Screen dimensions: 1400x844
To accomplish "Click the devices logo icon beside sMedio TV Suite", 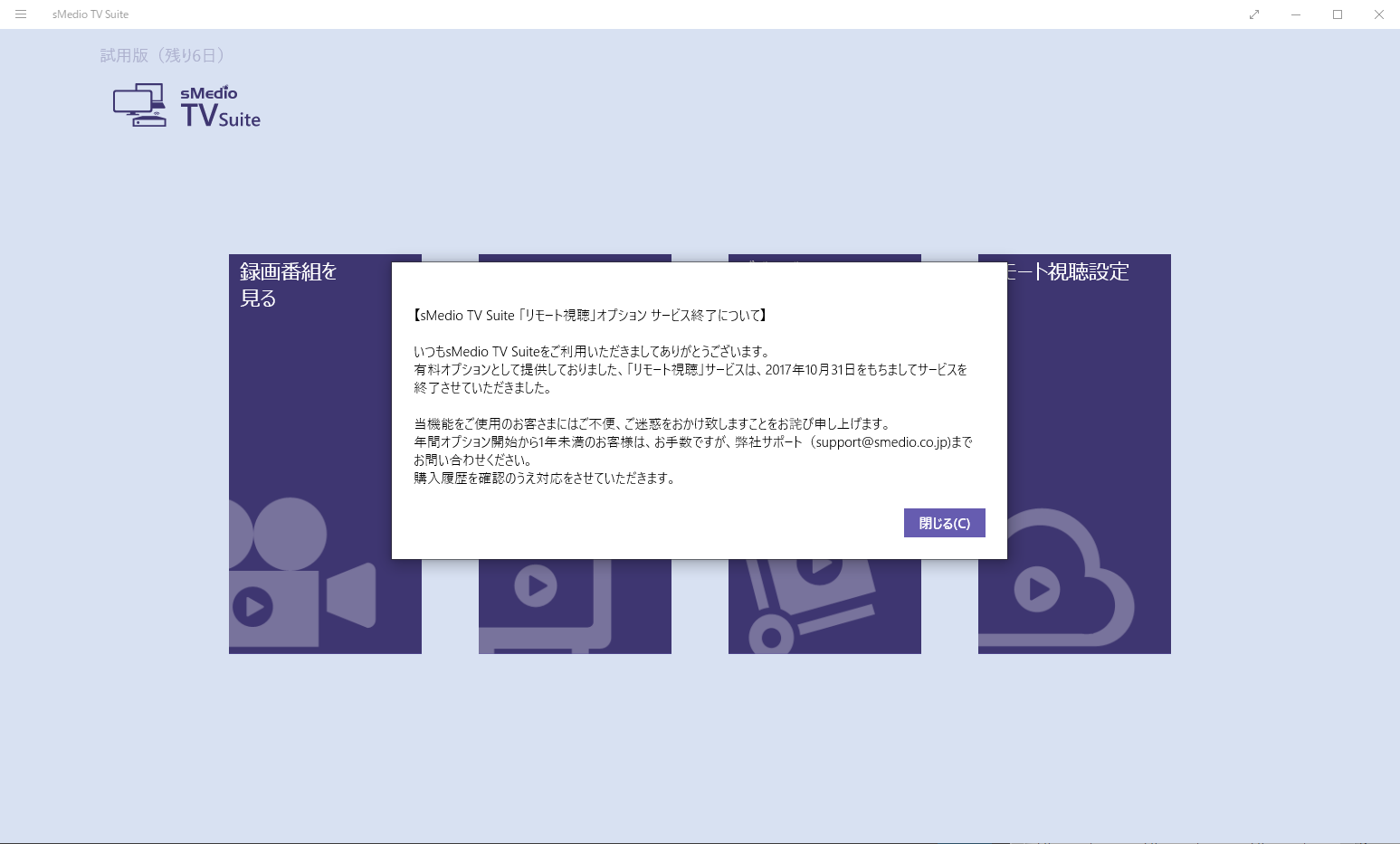I will pos(139,106).
